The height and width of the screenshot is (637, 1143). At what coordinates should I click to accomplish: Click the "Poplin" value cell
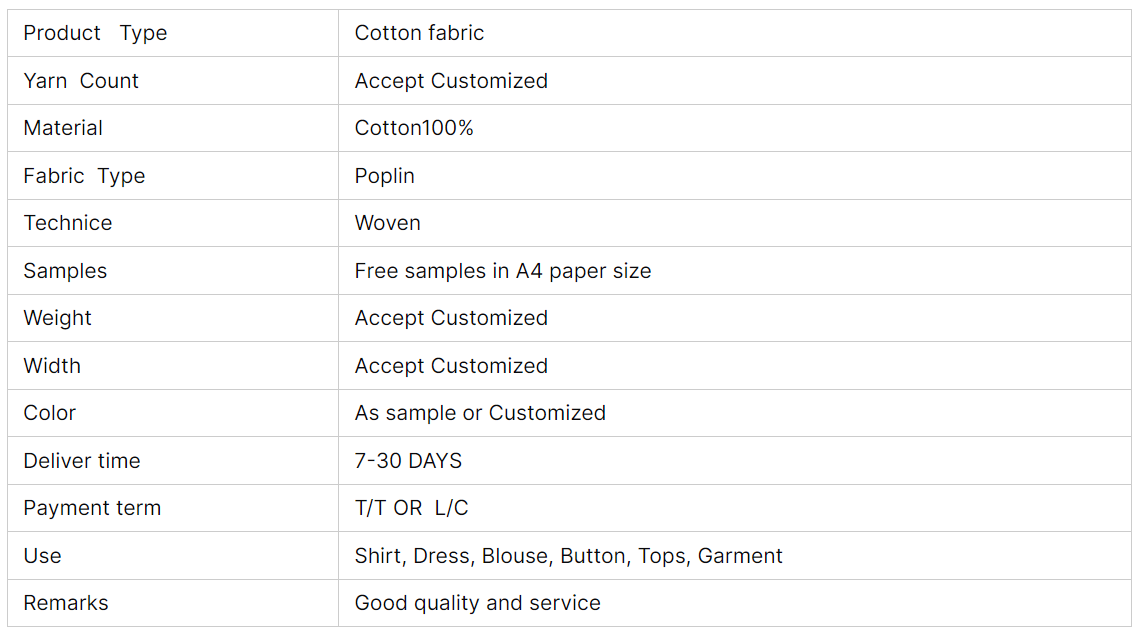point(385,176)
